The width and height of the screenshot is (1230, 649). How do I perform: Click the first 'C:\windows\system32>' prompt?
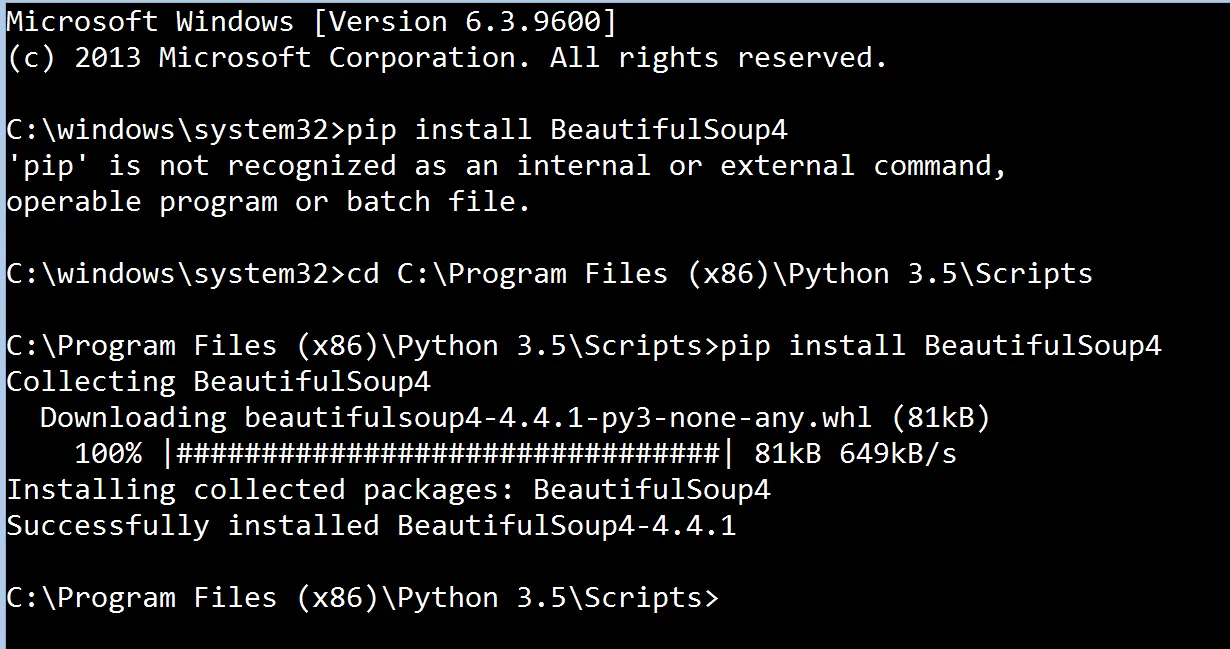point(175,130)
